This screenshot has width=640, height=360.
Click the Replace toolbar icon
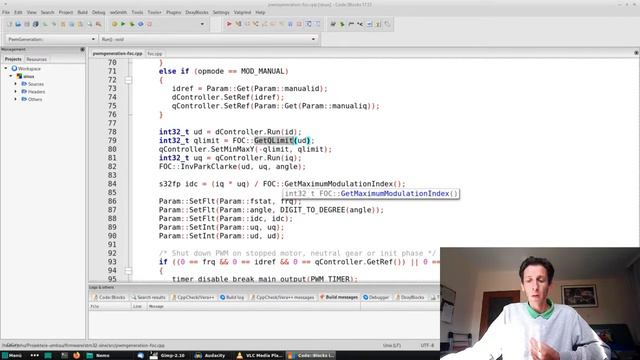click(x=98, y=24)
